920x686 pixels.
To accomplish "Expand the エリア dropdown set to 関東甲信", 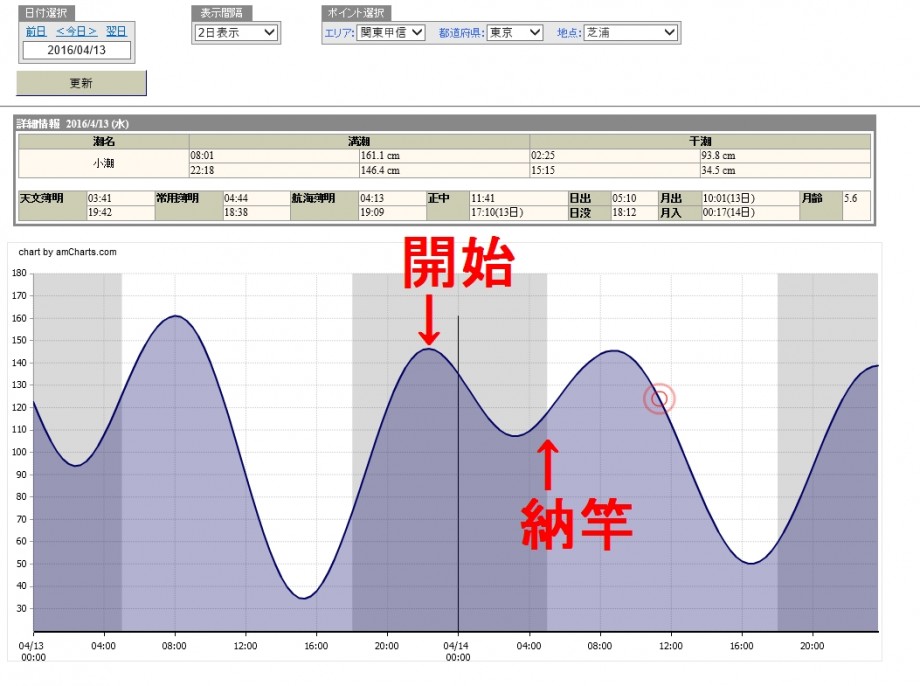I will 391,33.
